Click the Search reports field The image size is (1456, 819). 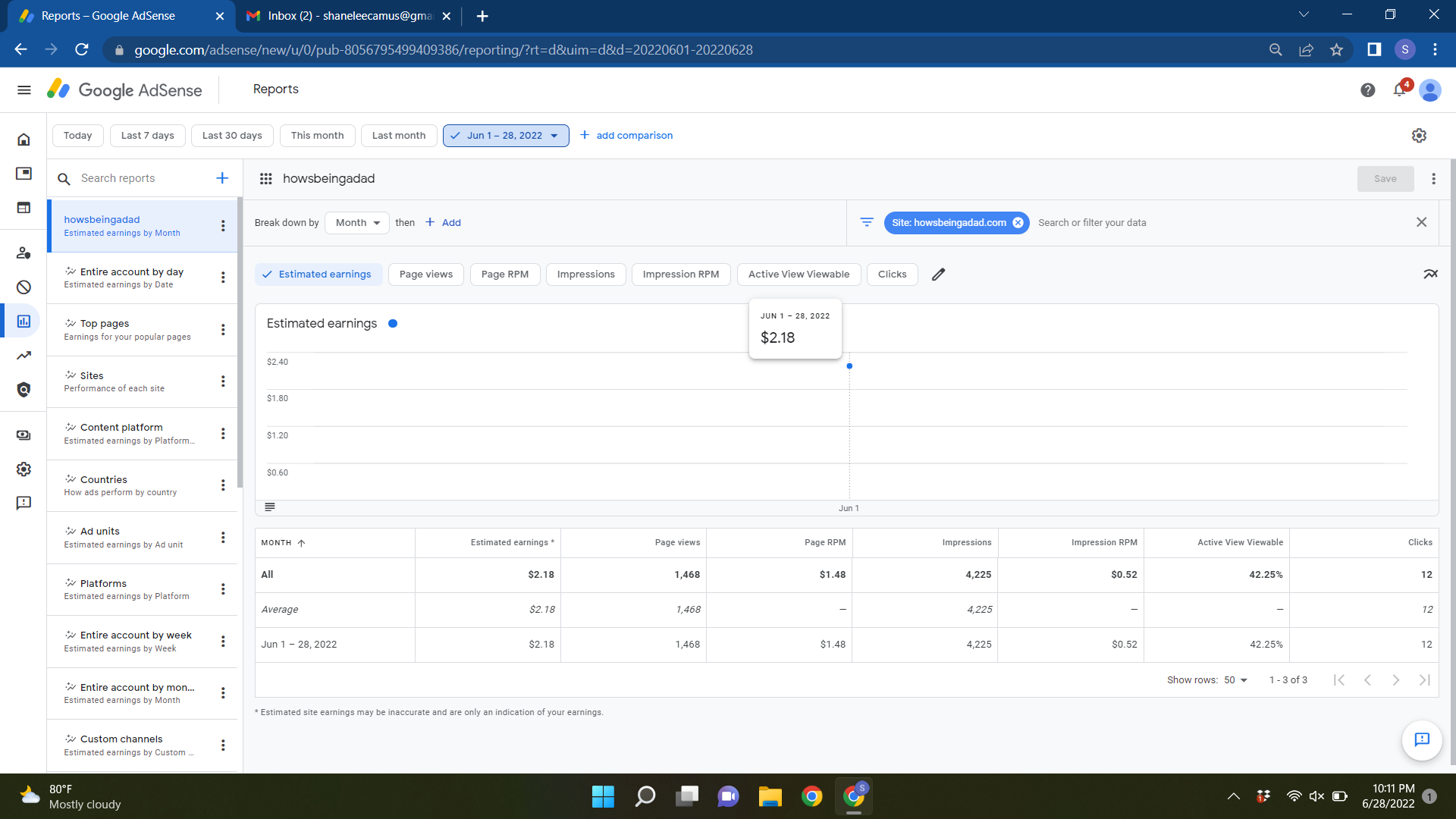(143, 178)
